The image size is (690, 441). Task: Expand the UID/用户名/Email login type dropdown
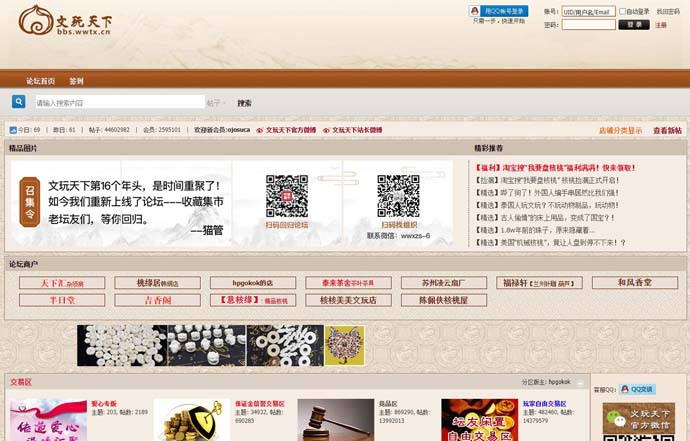click(588, 12)
